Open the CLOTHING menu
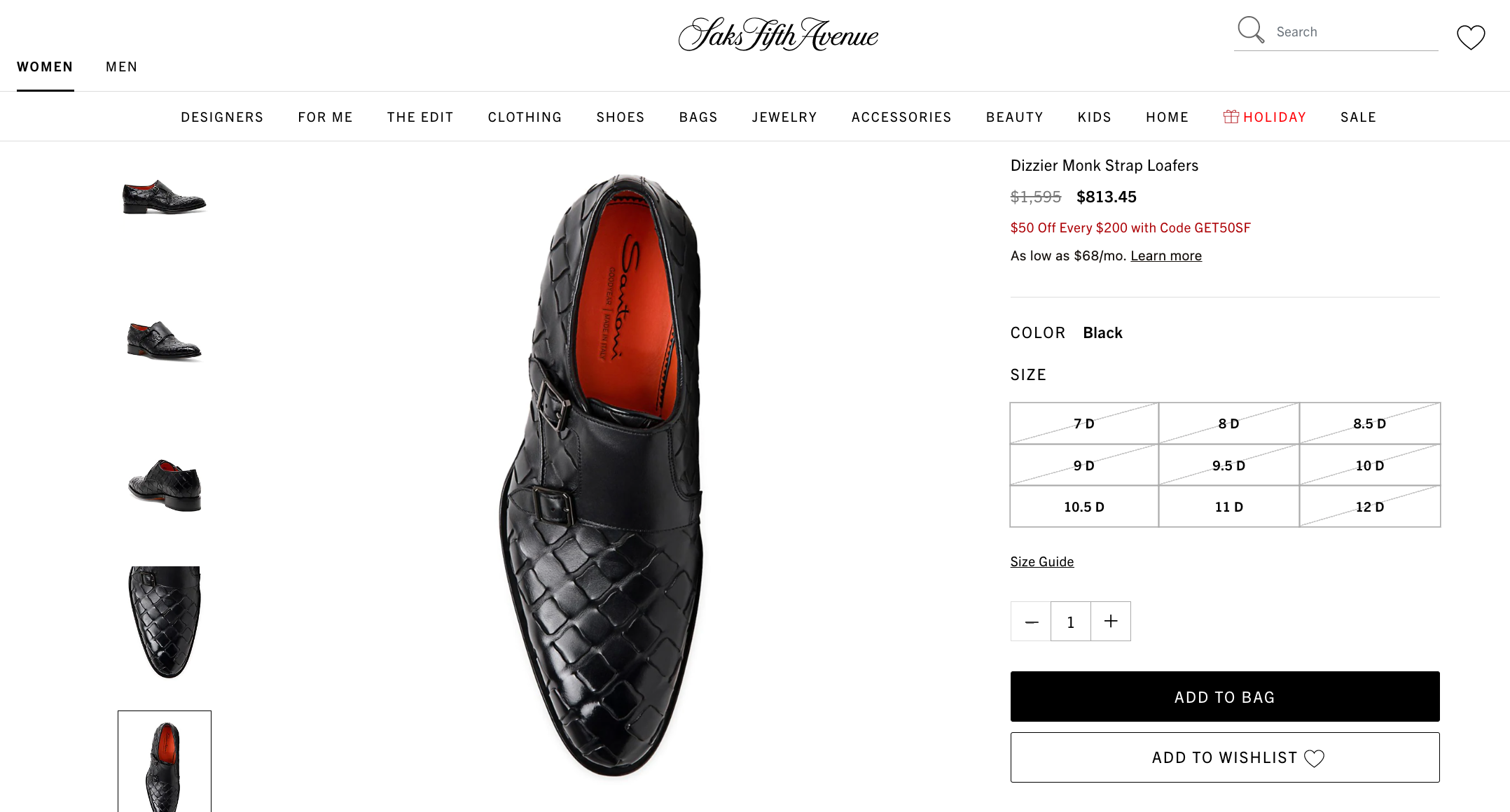Screen dimensions: 1510x812 524,117
